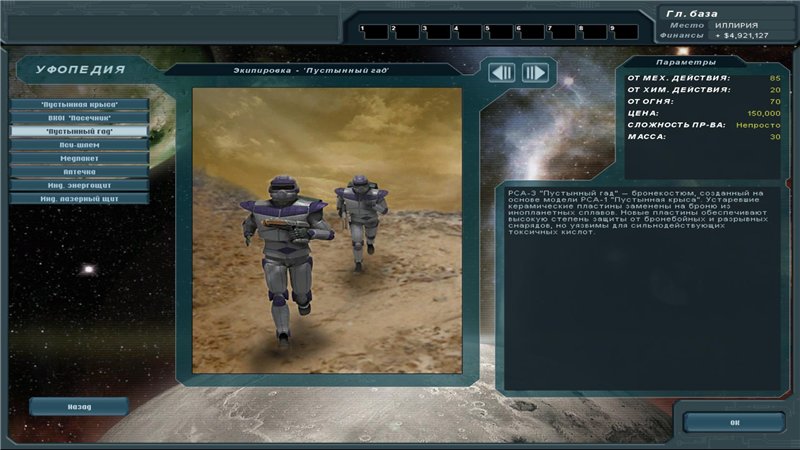Select squad slot number 9
The height and width of the screenshot is (450, 800).
tap(624, 32)
